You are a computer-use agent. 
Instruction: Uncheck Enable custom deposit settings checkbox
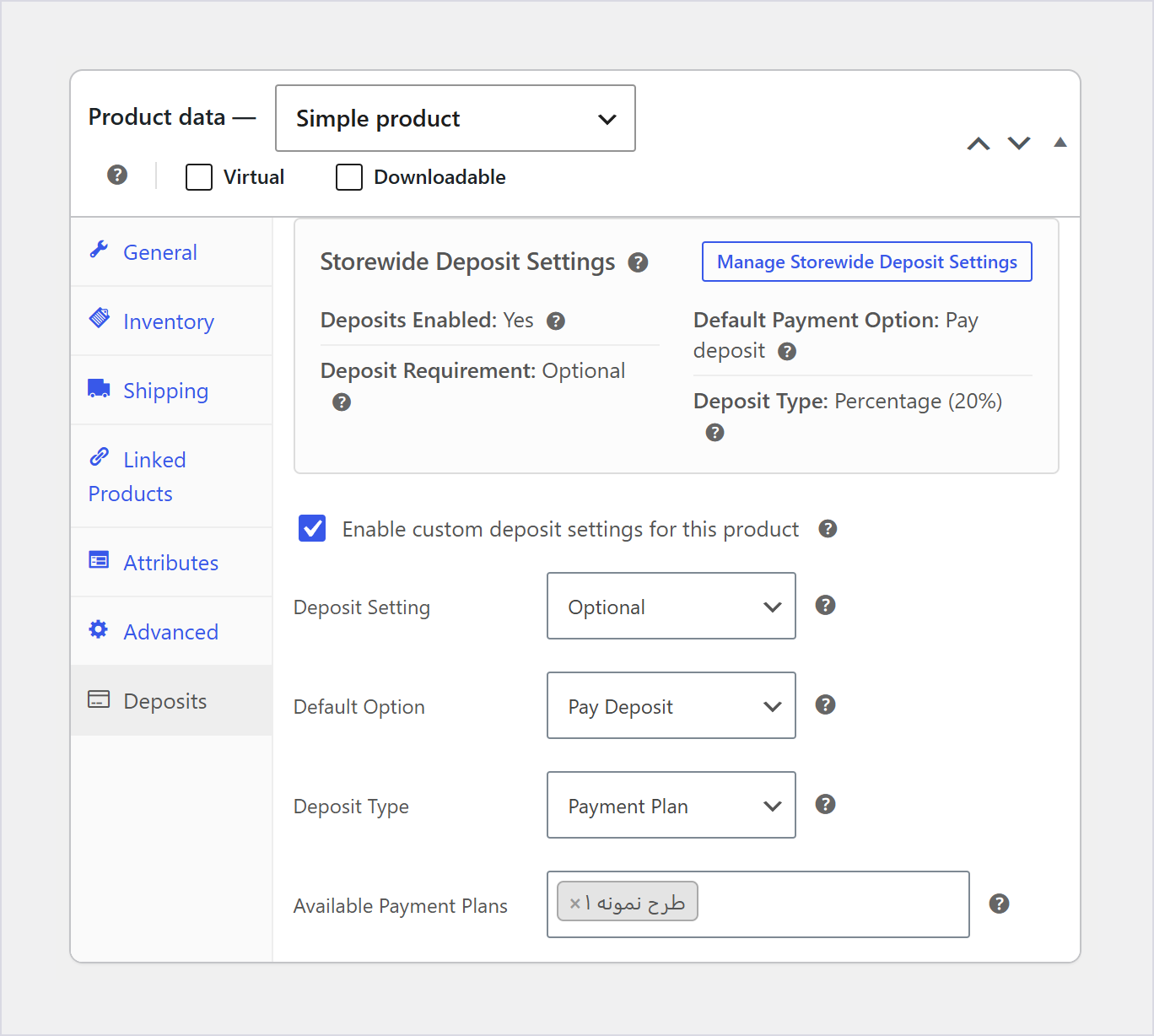click(x=312, y=529)
